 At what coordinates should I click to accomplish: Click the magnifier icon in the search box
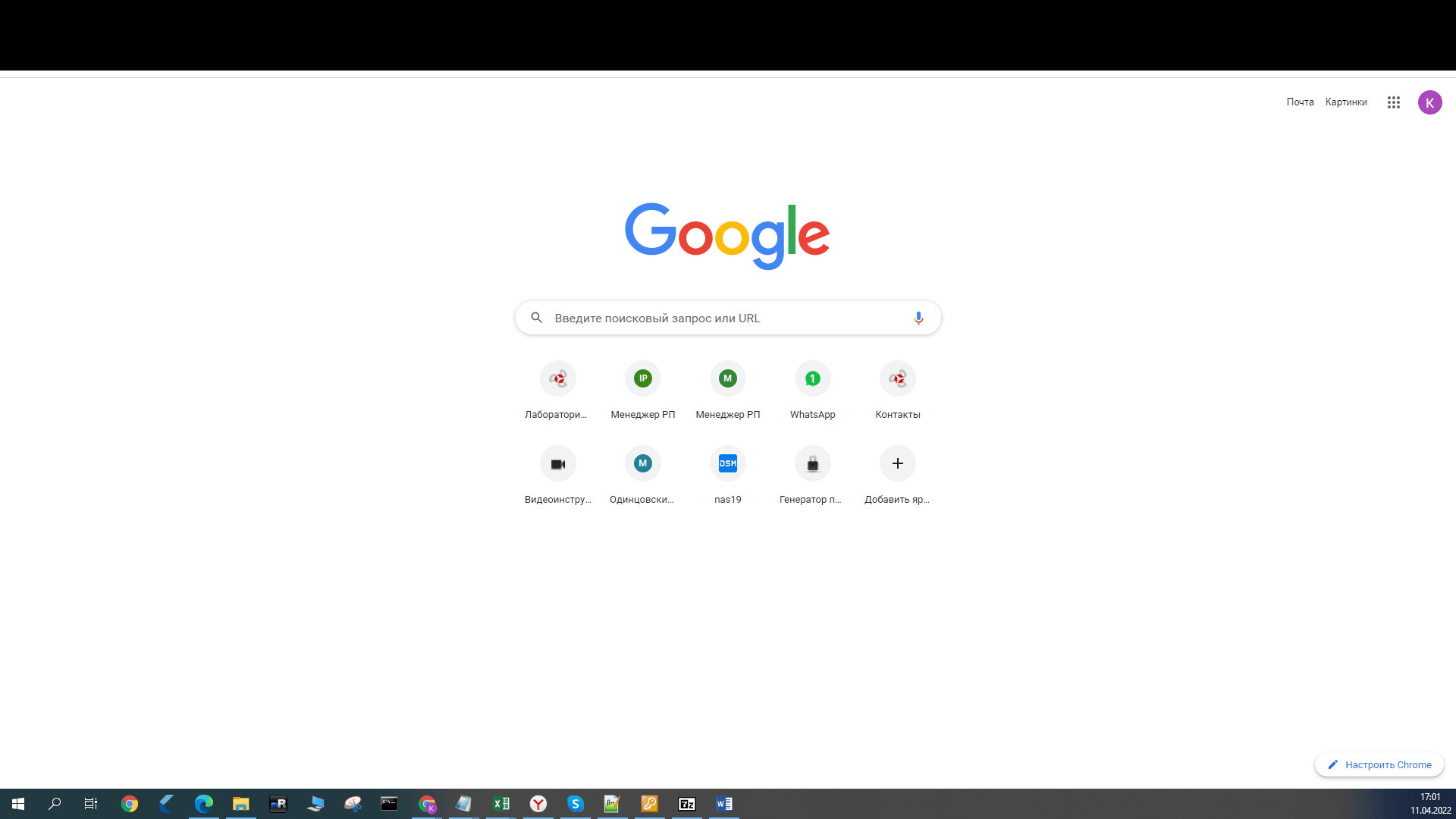(x=536, y=318)
